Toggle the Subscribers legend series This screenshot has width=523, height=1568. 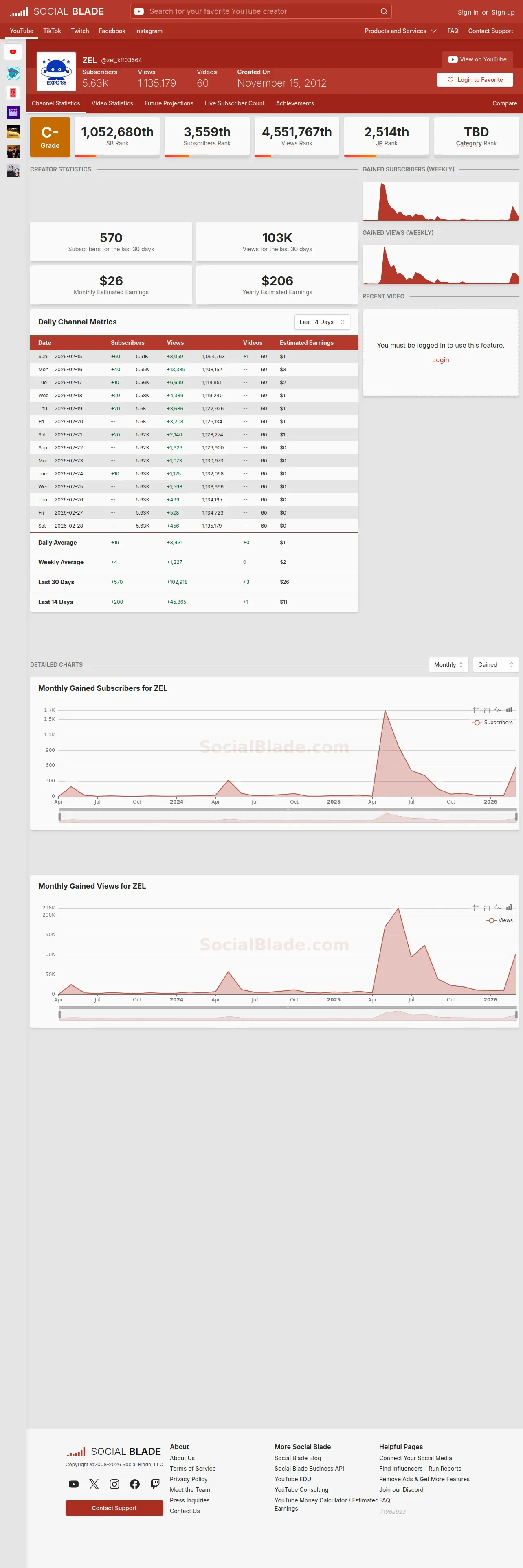(492, 723)
